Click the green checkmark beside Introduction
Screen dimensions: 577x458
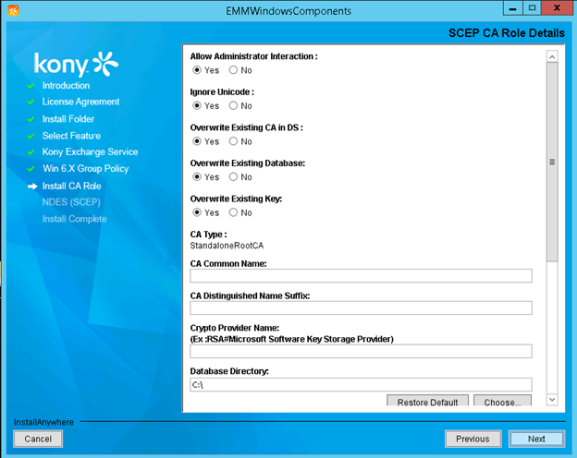click(31, 86)
